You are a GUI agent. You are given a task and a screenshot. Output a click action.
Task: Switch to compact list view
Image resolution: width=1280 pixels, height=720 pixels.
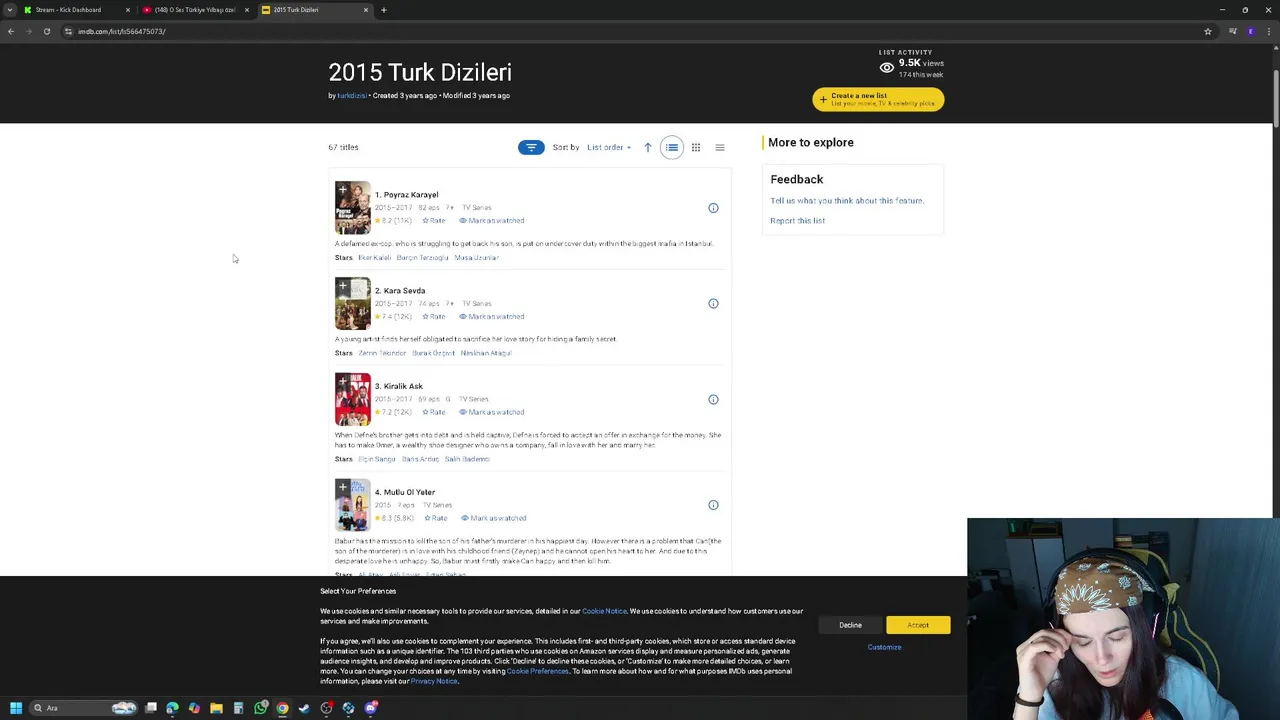pos(720,147)
